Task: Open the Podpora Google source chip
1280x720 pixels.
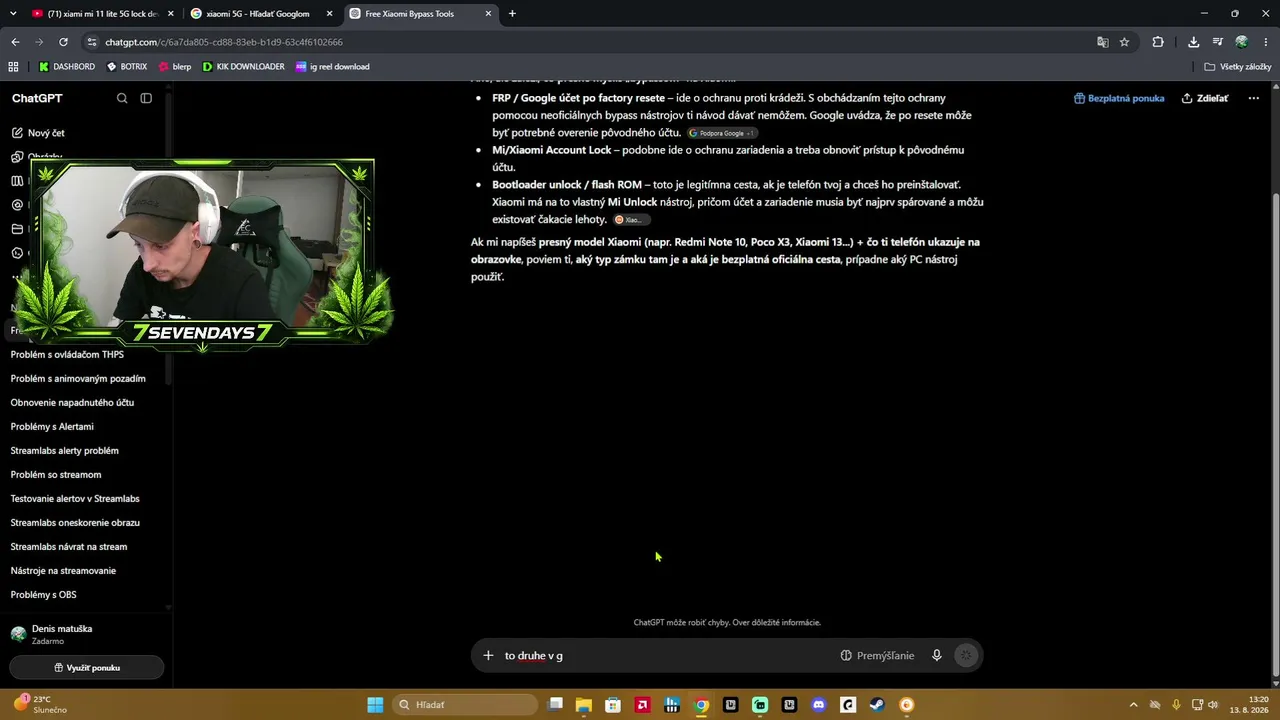Action: (x=722, y=133)
